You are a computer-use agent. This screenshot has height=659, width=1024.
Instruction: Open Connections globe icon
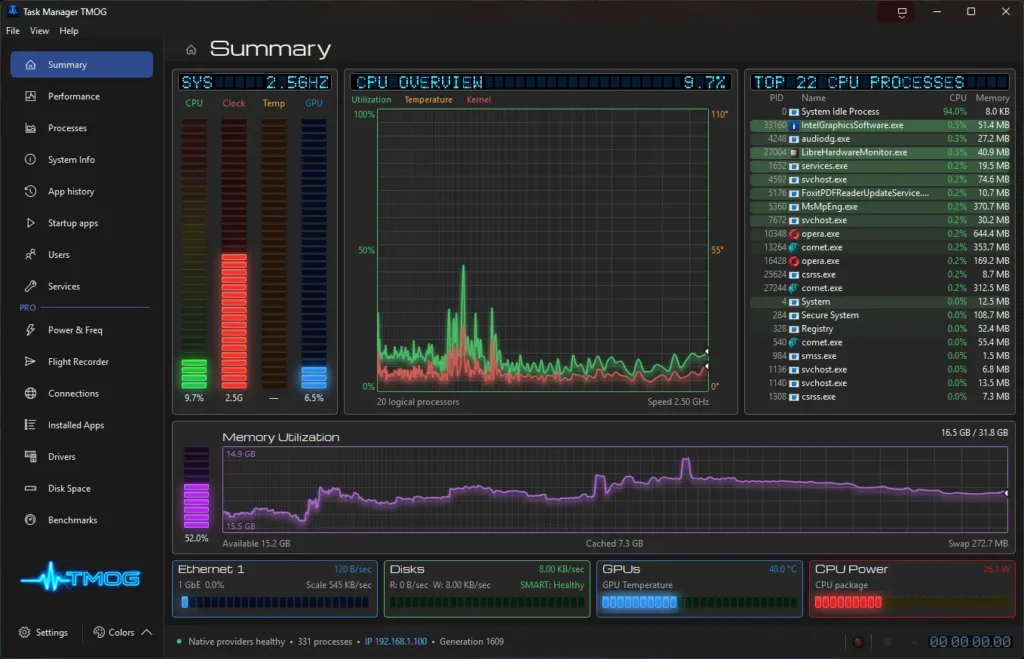point(30,393)
